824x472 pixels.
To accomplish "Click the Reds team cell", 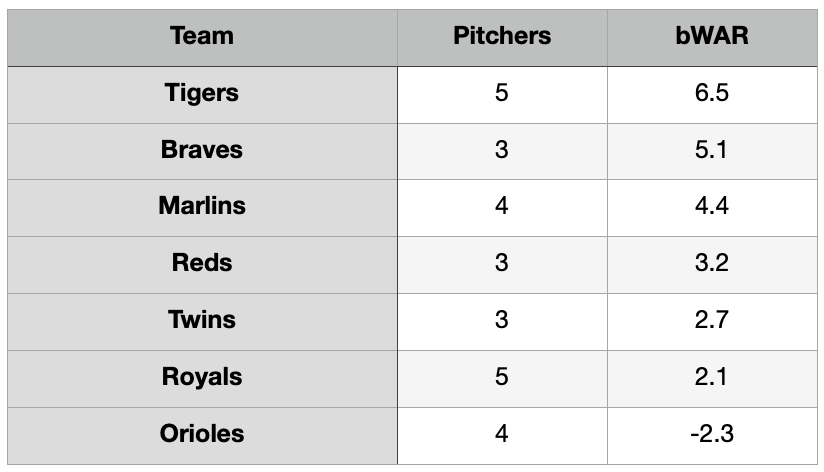I will tap(202, 263).
